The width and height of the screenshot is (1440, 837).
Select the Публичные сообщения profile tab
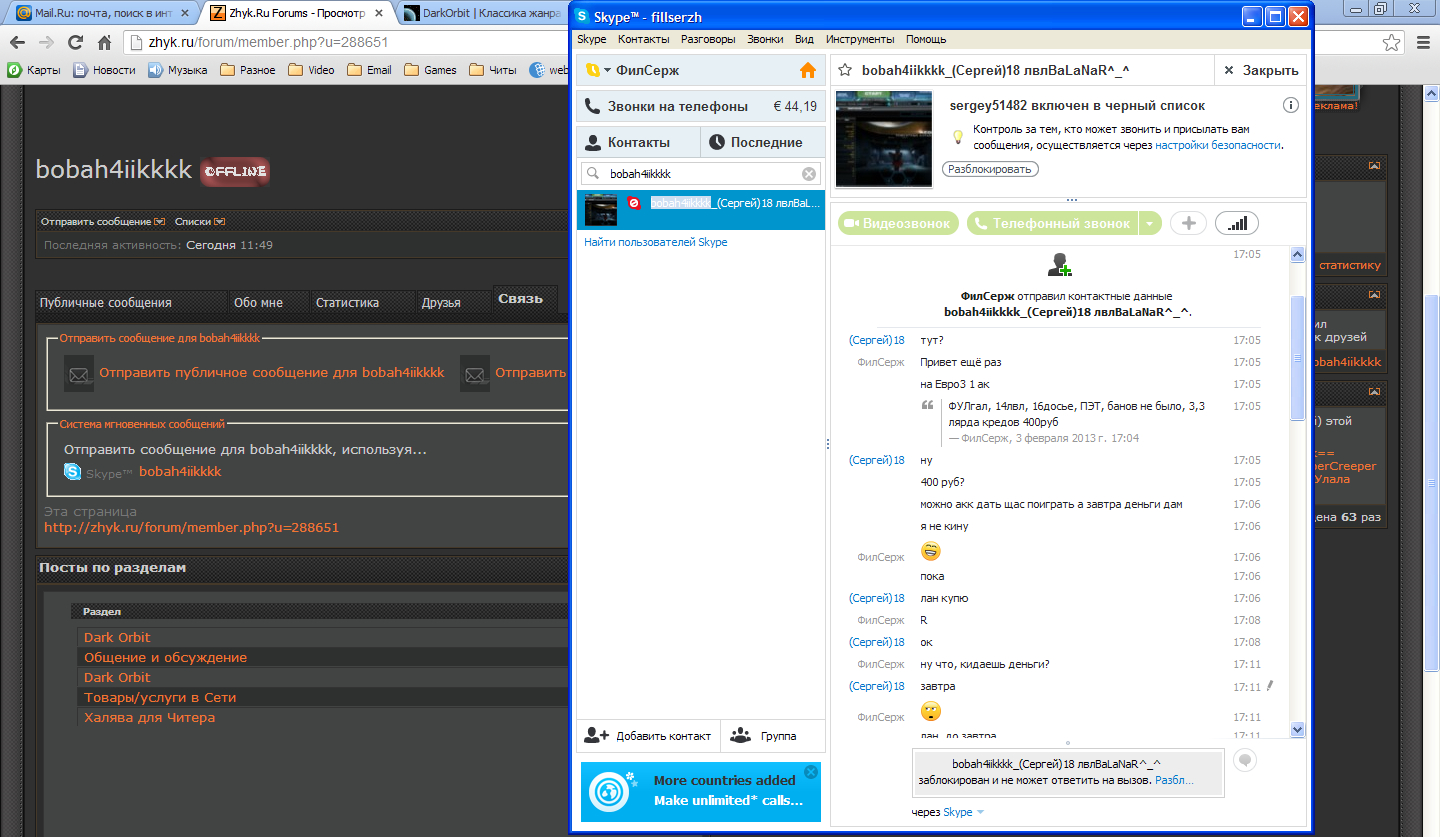[105, 302]
